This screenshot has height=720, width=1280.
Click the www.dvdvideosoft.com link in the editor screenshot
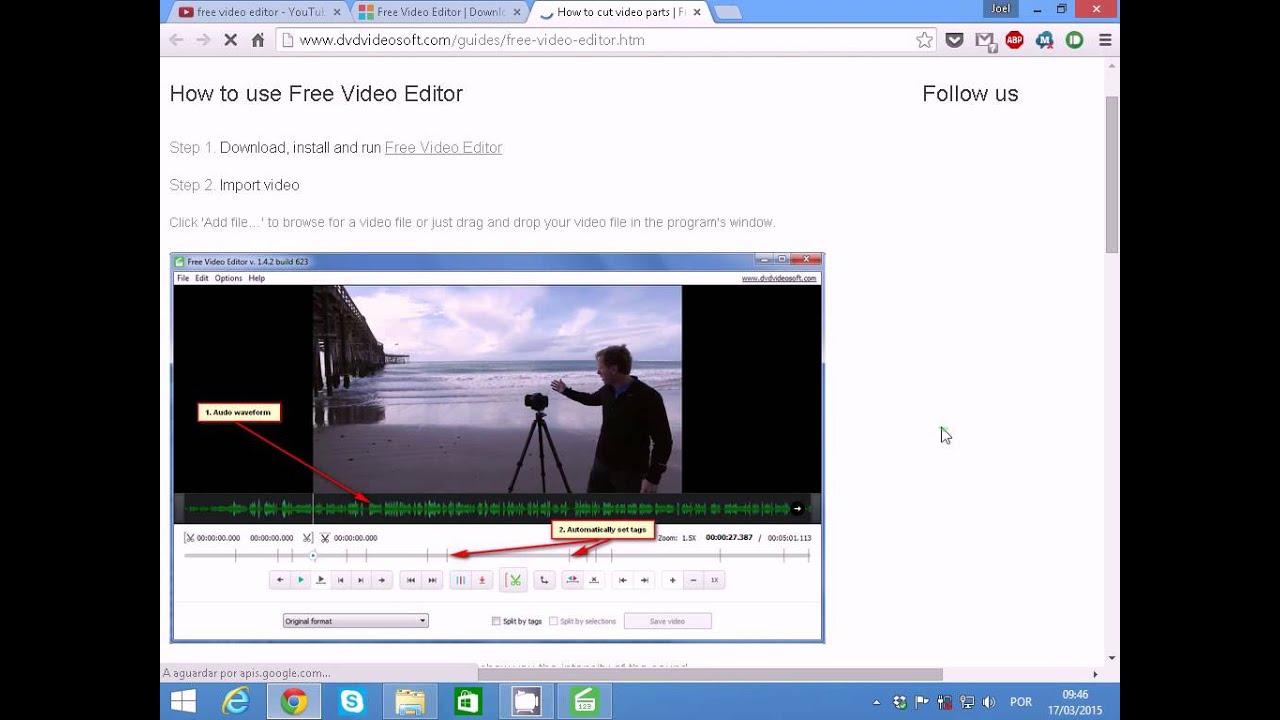779,278
